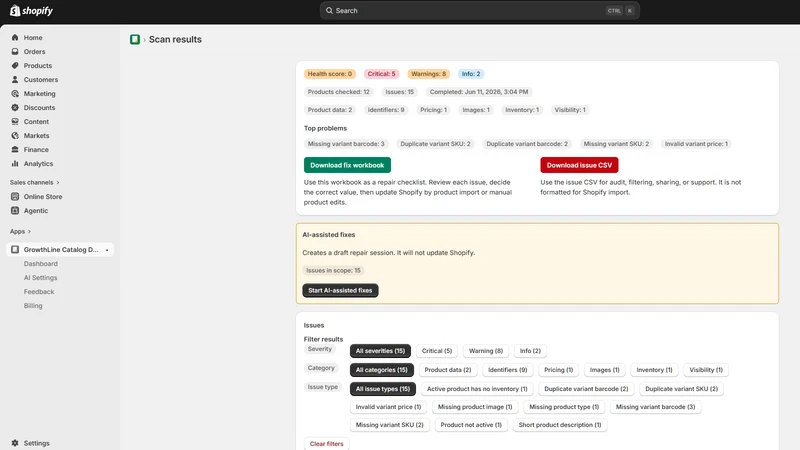Filter by Identifiers (9) category
Screen dimensions: 800x450
coord(508,370)
